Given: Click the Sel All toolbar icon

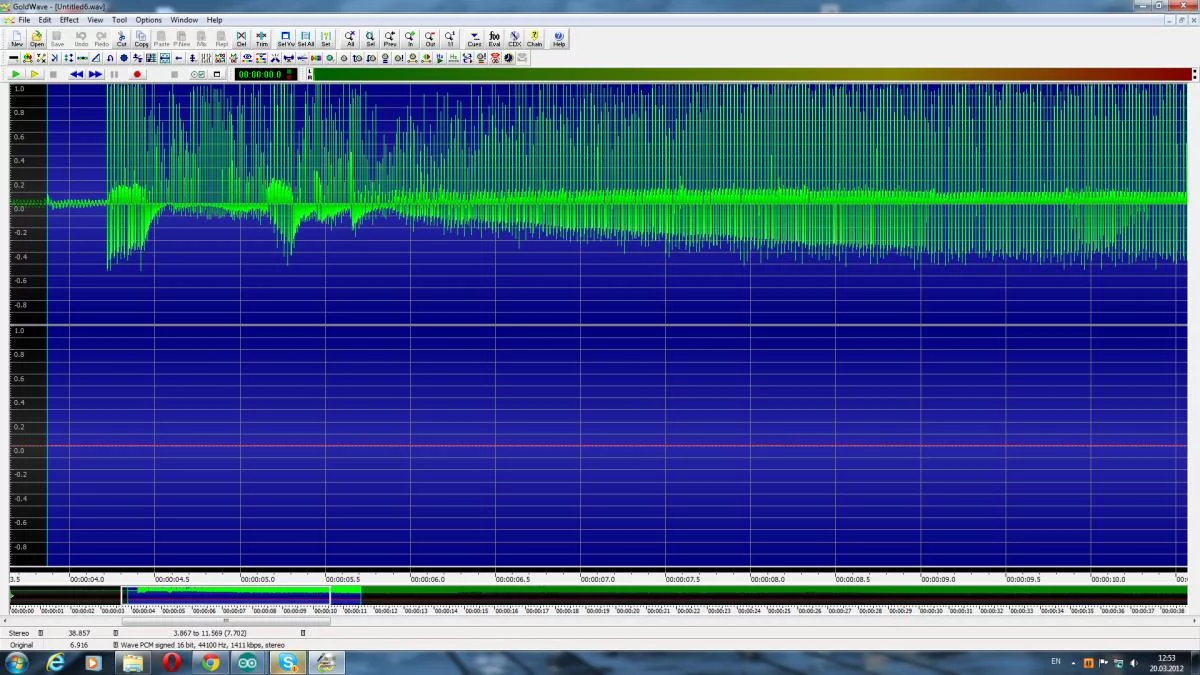Looking at the screenshot, I should [306, 38].
